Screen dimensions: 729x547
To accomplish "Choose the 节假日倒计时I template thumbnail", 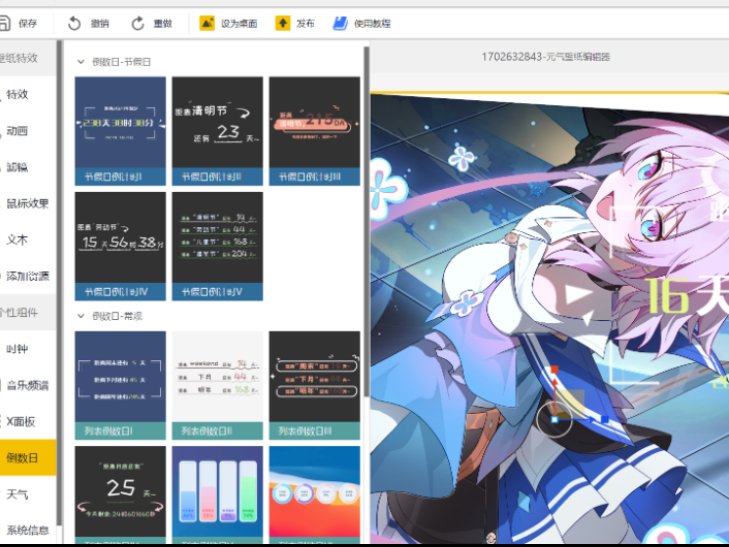I will (120, 131).
